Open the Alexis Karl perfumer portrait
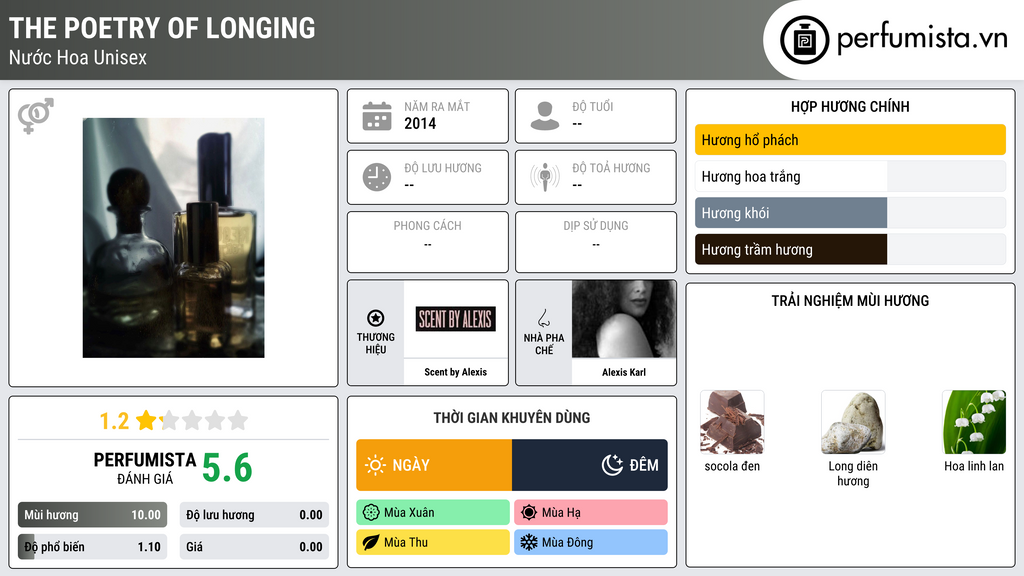The image size is (1024, 576). point(624,319)
